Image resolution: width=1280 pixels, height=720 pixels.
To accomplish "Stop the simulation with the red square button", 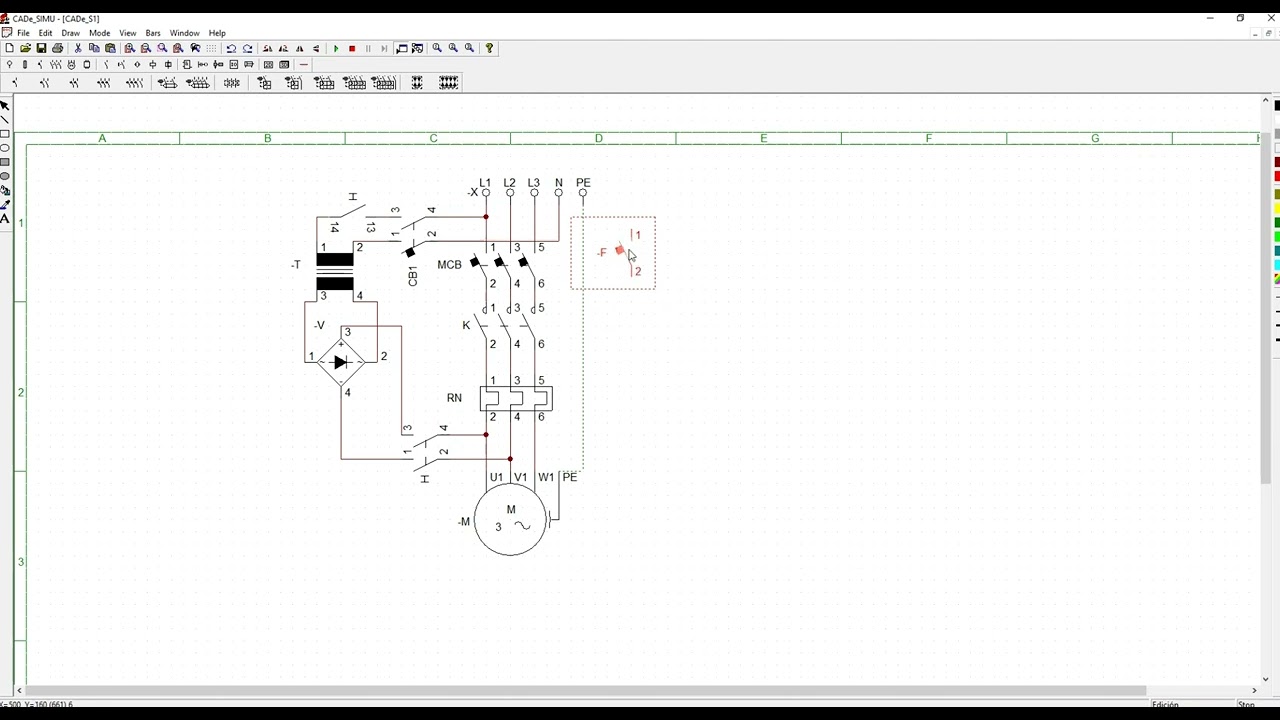I will [352, 48].
